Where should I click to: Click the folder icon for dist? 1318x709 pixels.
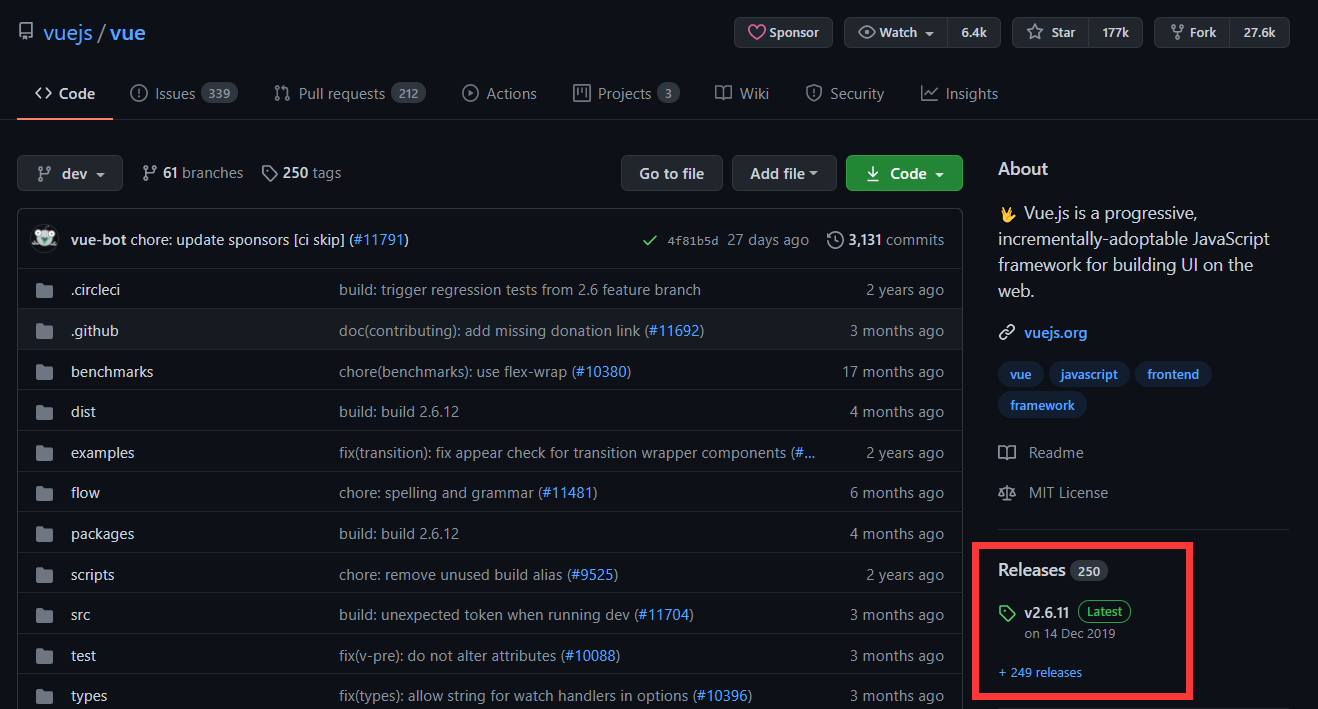point(44,412)
